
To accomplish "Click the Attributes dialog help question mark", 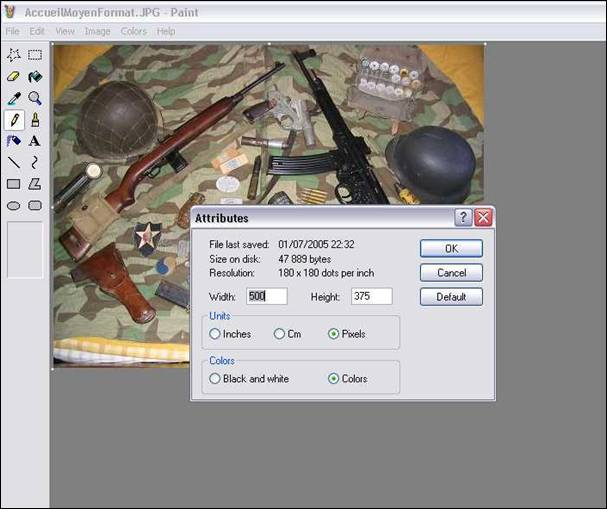I will (463, 218).
